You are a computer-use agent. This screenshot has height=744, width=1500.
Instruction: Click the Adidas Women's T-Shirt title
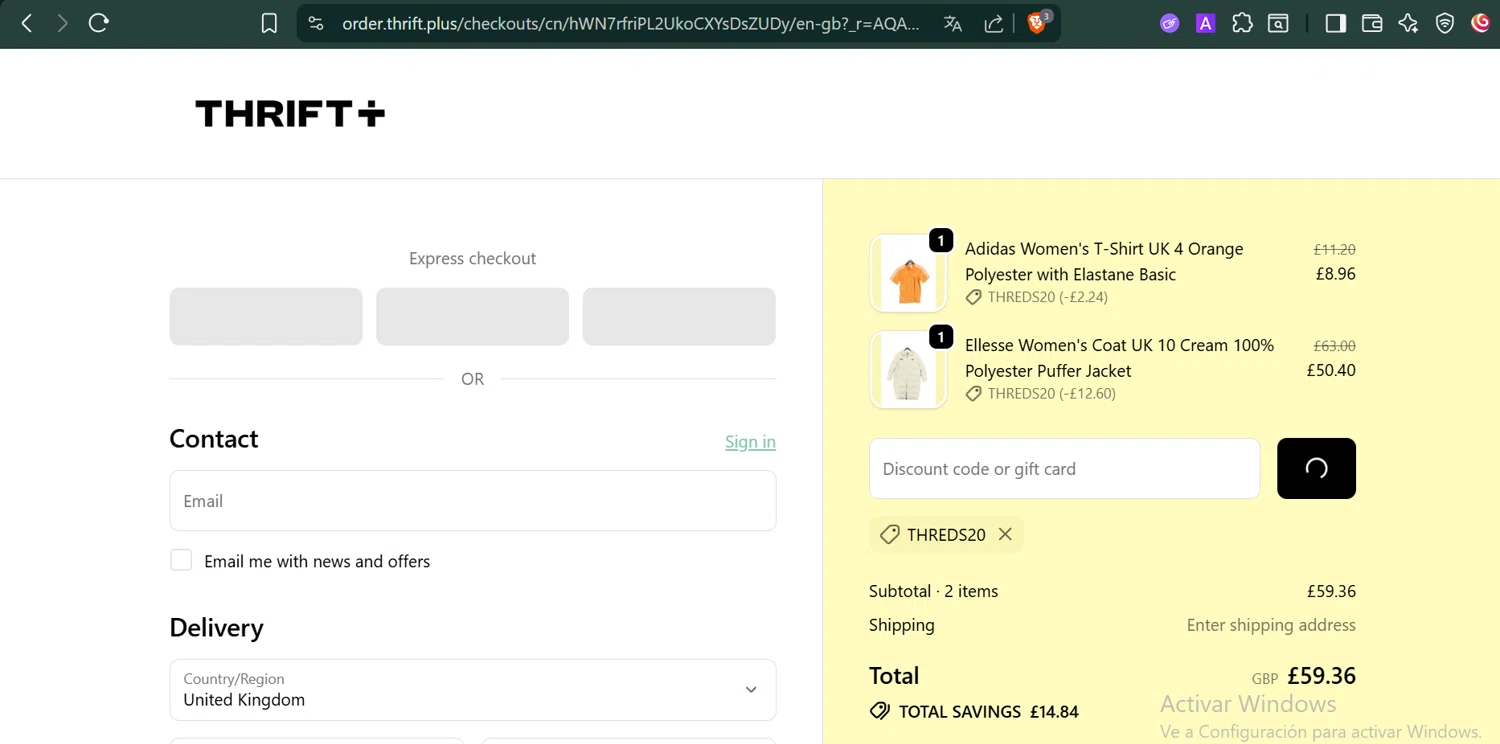1104,261
